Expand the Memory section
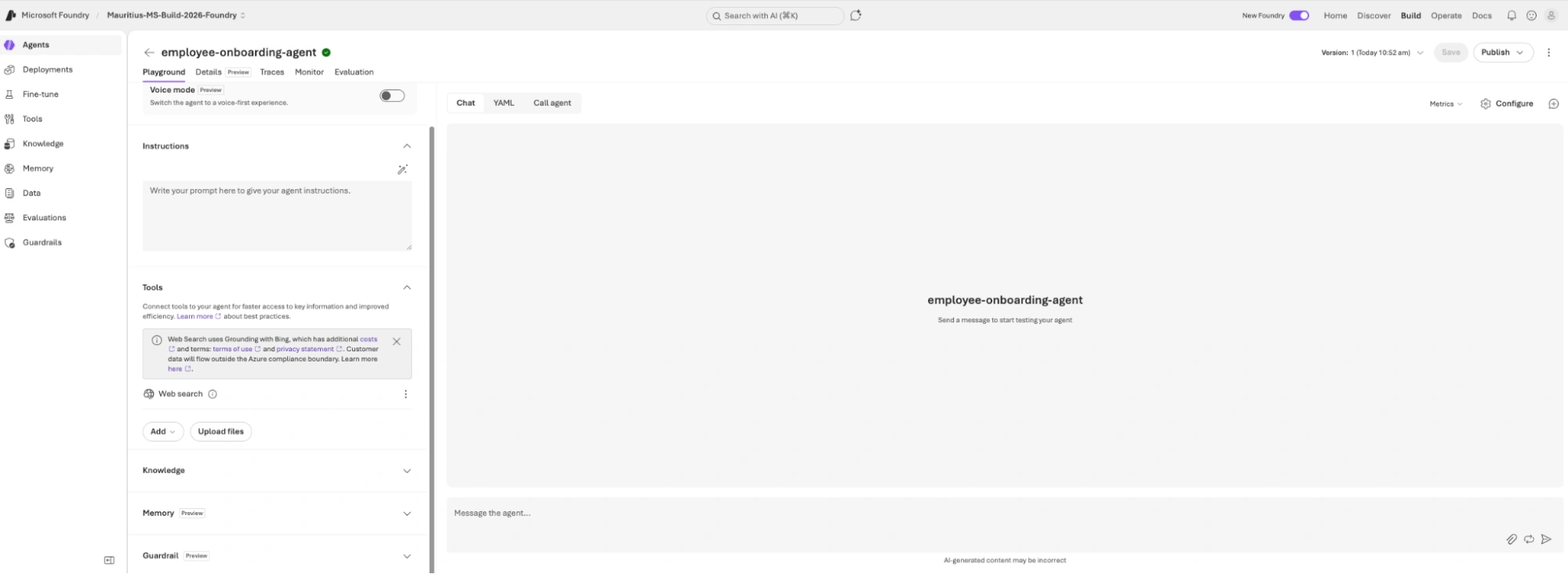The image size is (1568, 574). point(407,514)
